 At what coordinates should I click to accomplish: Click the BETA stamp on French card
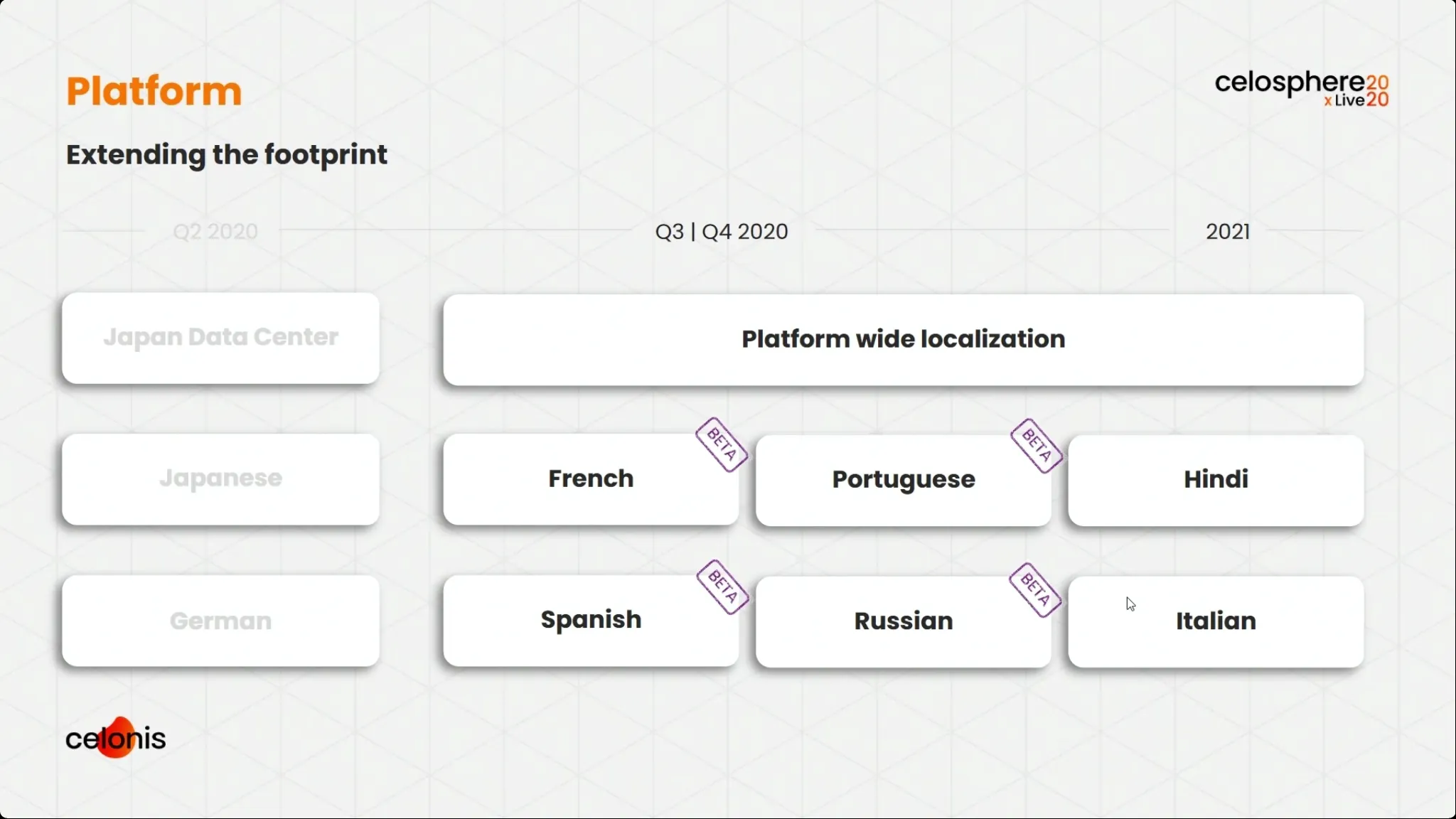pyautogui.click(x=721, y=445)
